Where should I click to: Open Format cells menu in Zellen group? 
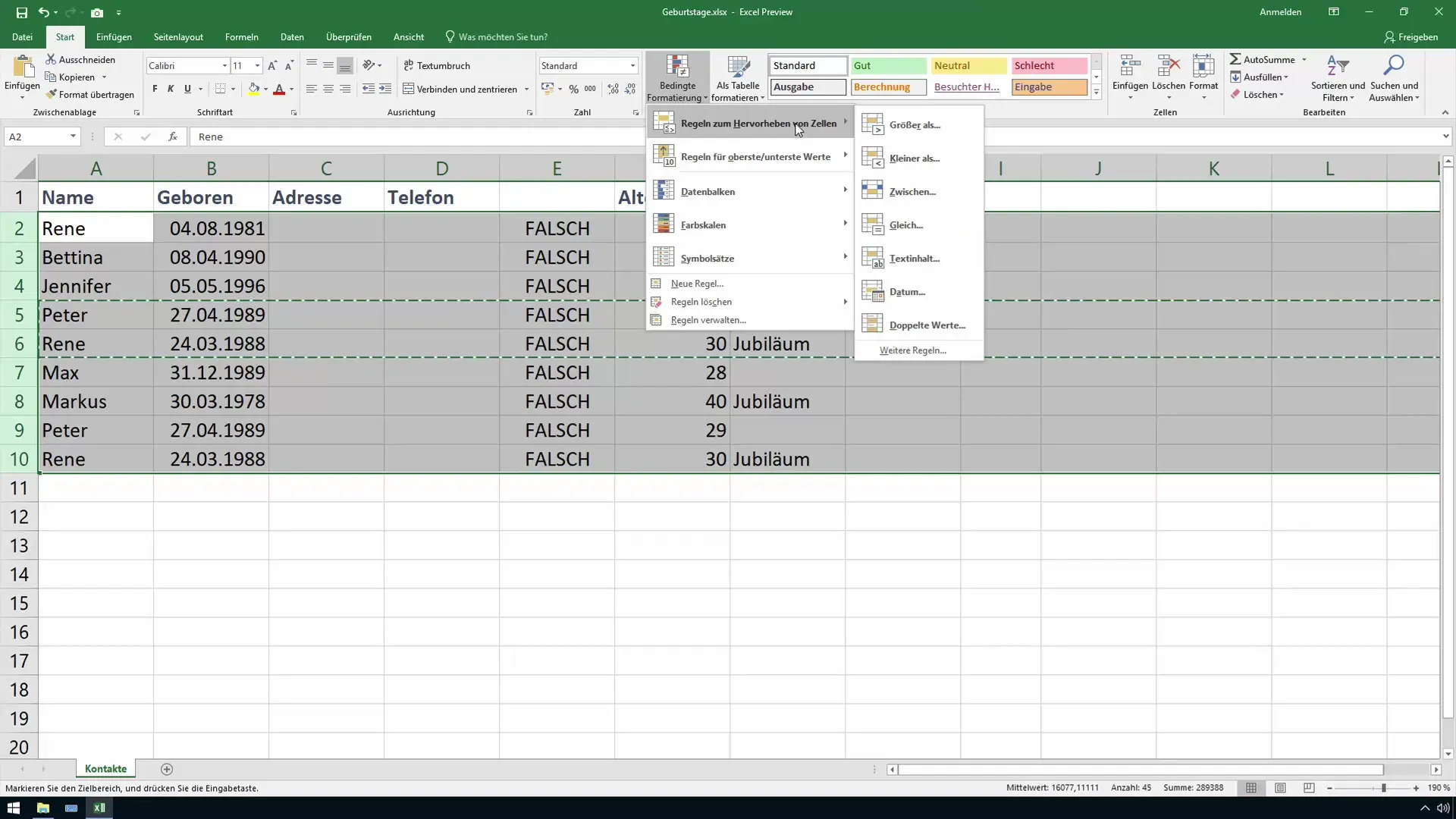(x=1203, y=77)
